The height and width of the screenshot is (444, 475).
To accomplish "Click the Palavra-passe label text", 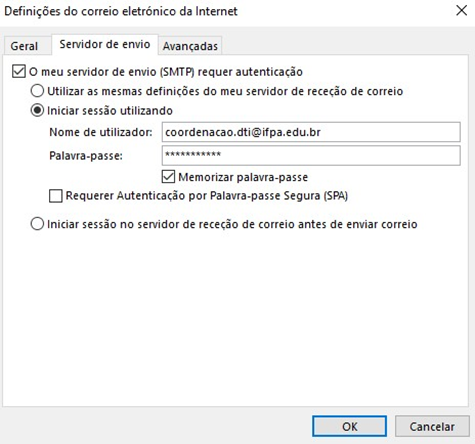I will (86, 156).
